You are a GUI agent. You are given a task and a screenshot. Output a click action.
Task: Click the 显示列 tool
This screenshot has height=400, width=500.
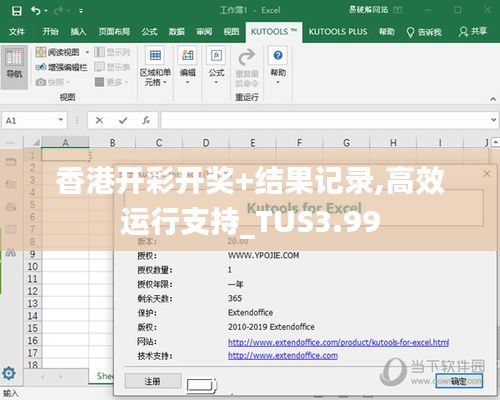112,52
